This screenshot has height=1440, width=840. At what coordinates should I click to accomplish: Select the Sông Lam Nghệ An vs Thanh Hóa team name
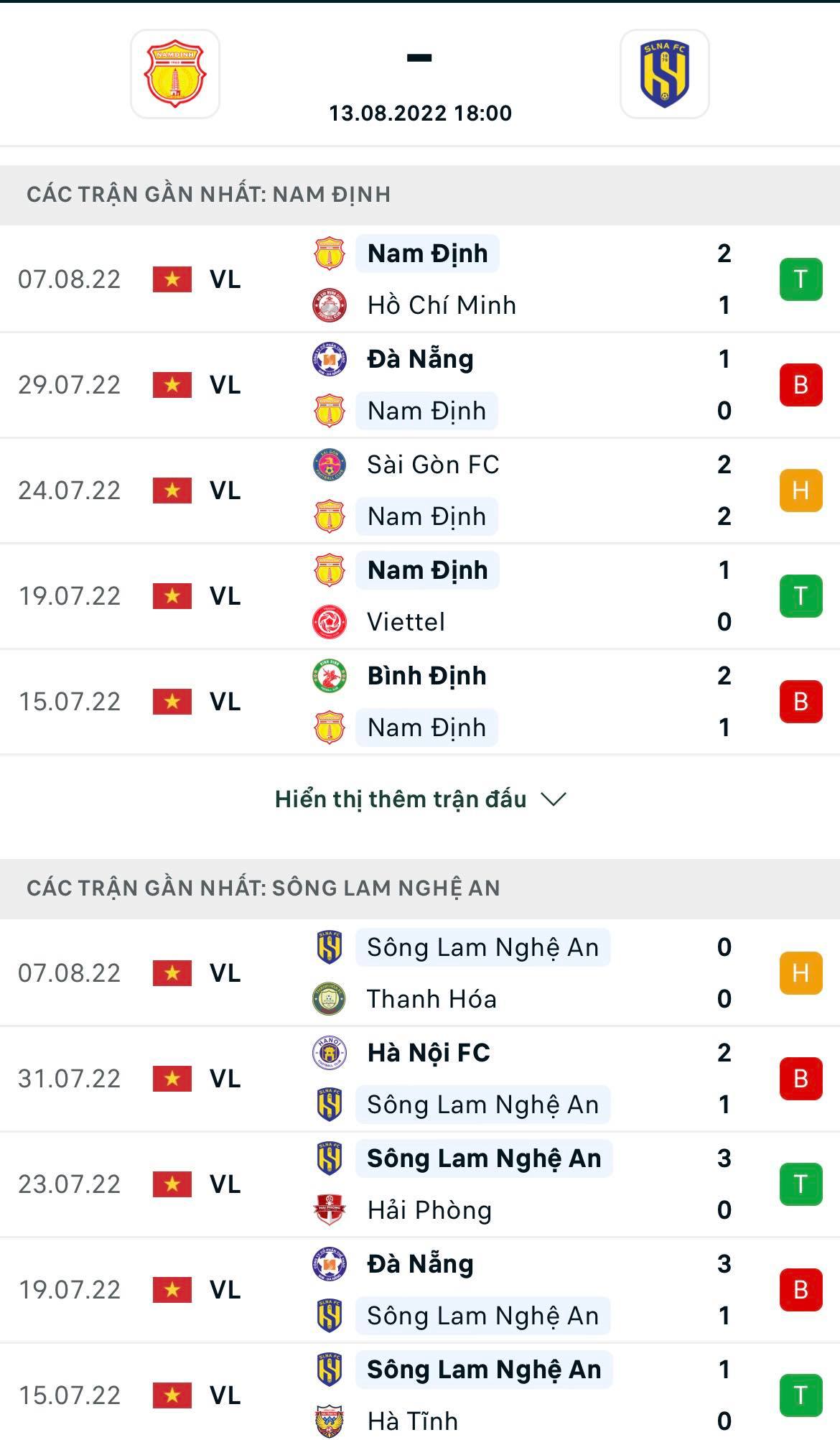[482, 947]
